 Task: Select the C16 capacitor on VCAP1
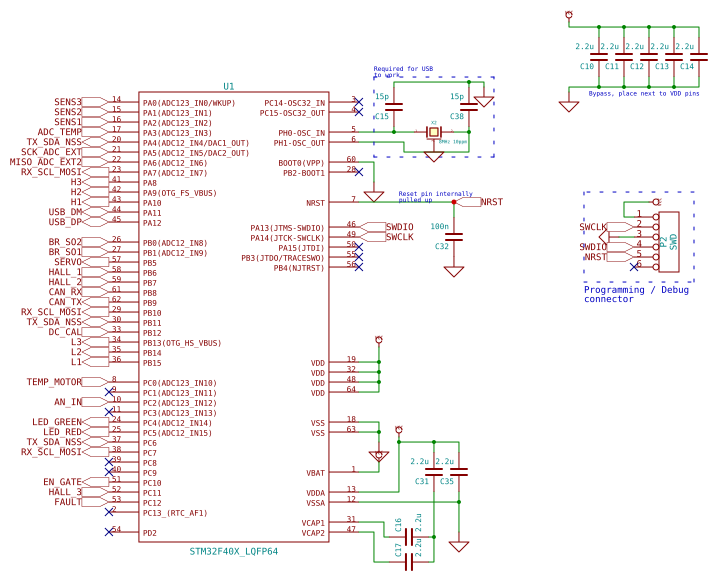[409, 537]
